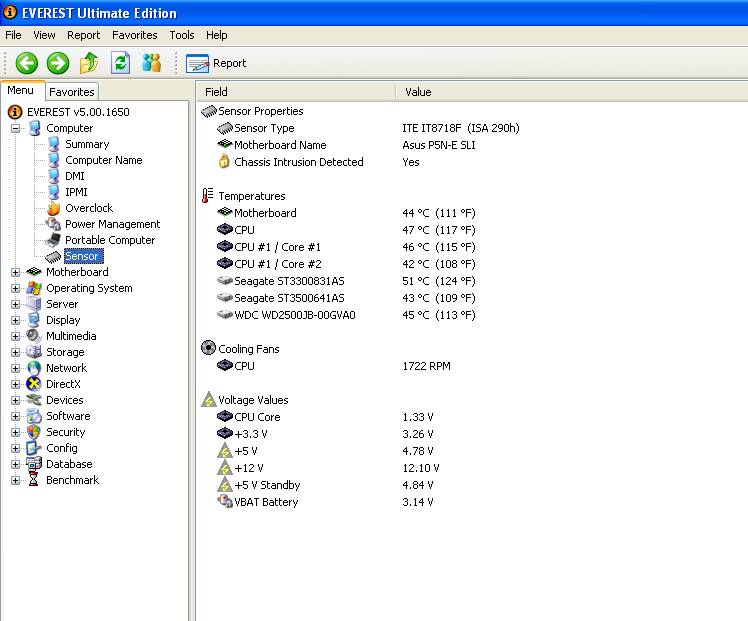Image resolution: width=748 pixels, height=621 pixels.
Task: Expand the Storage tree branch
Action: click(x=15, y=352)
